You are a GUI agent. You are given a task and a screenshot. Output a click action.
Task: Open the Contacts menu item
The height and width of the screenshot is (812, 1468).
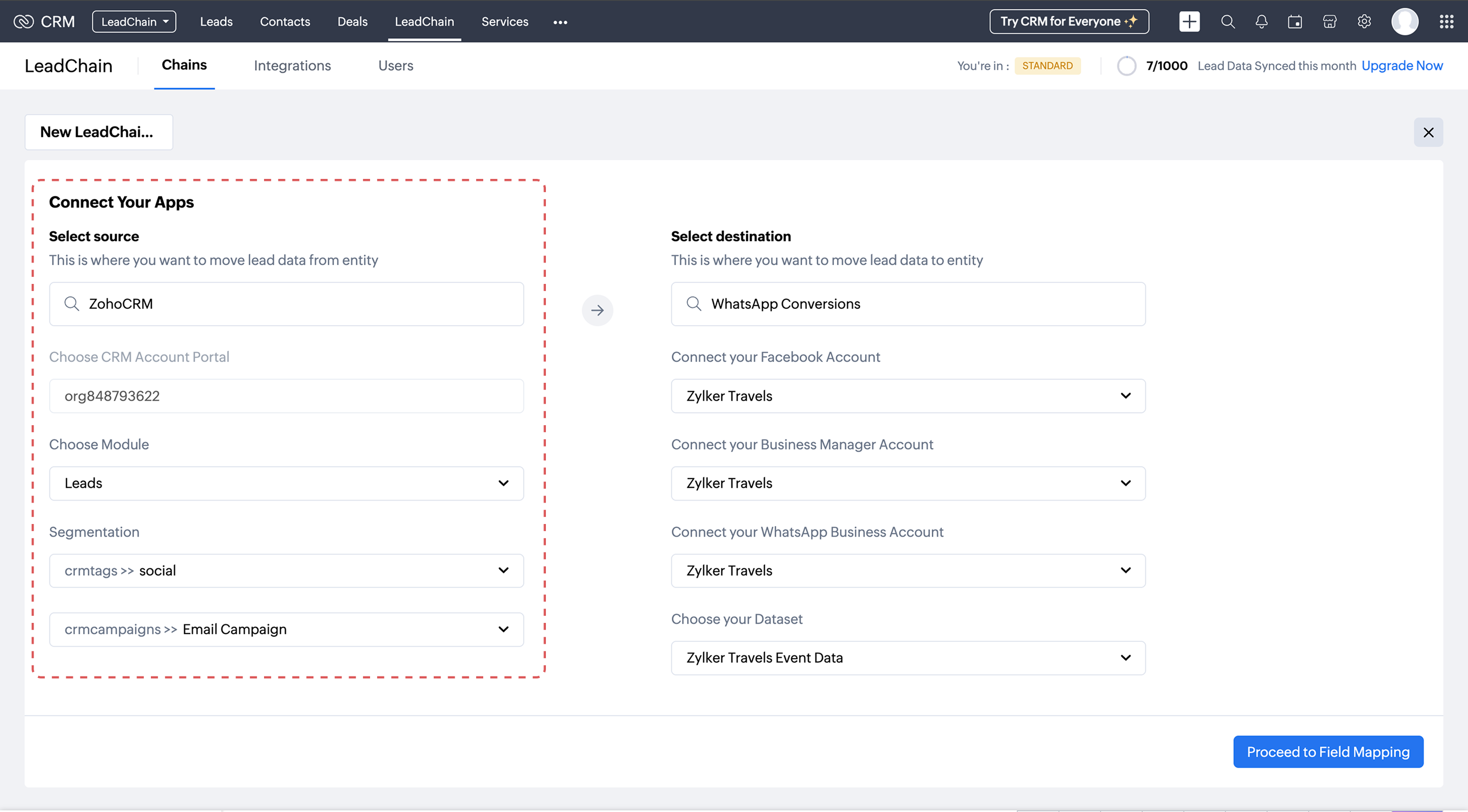285,21
